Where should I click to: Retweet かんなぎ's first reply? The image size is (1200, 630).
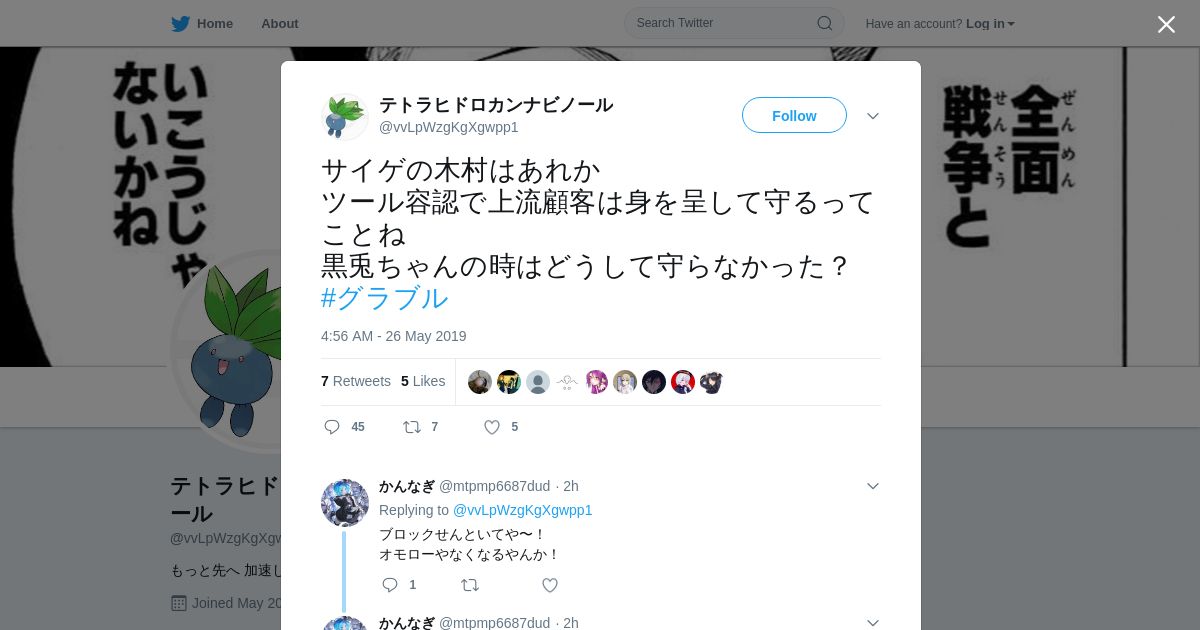pyautogui.click(x=470, y=585)
